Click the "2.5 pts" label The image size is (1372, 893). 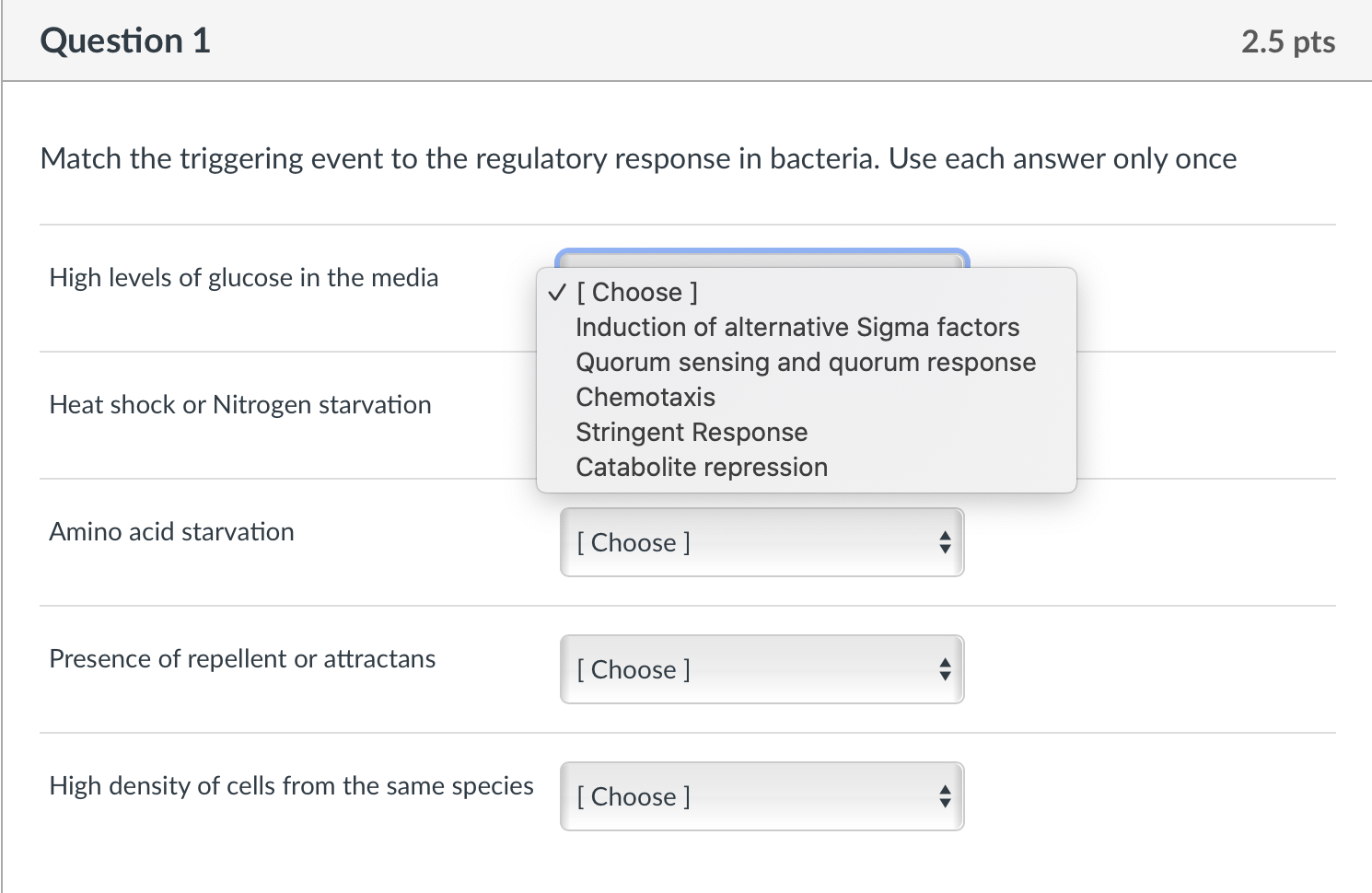pyautogui.click(x=1287, y=41)
